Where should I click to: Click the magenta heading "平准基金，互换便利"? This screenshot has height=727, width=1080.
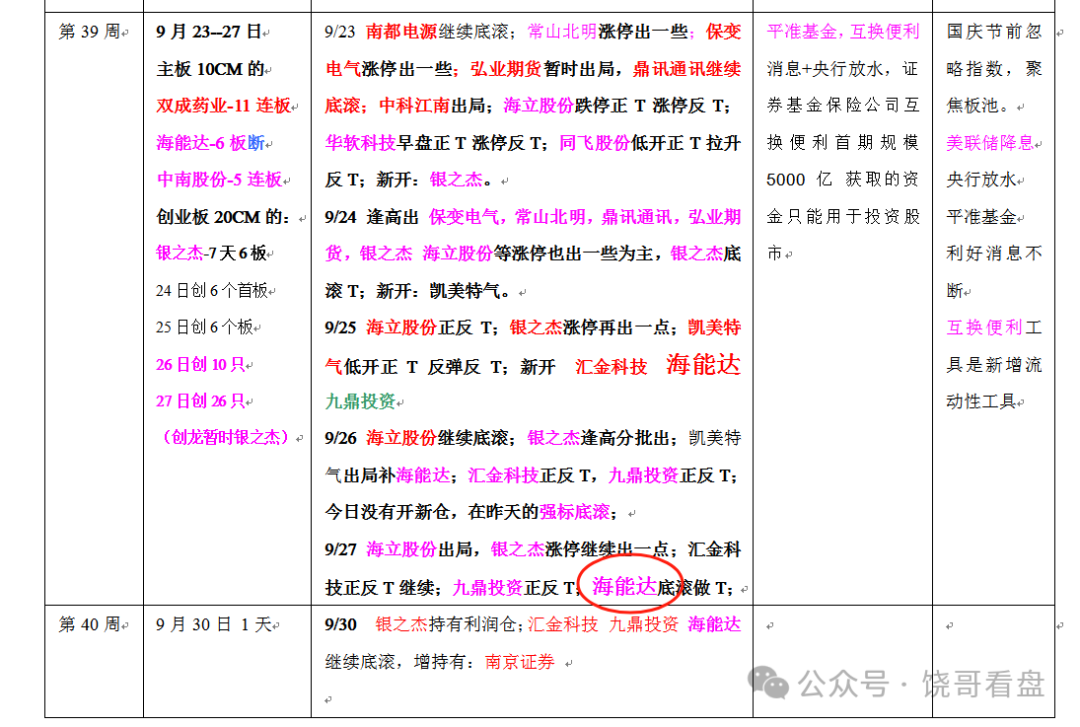click(x=843, y=32)
